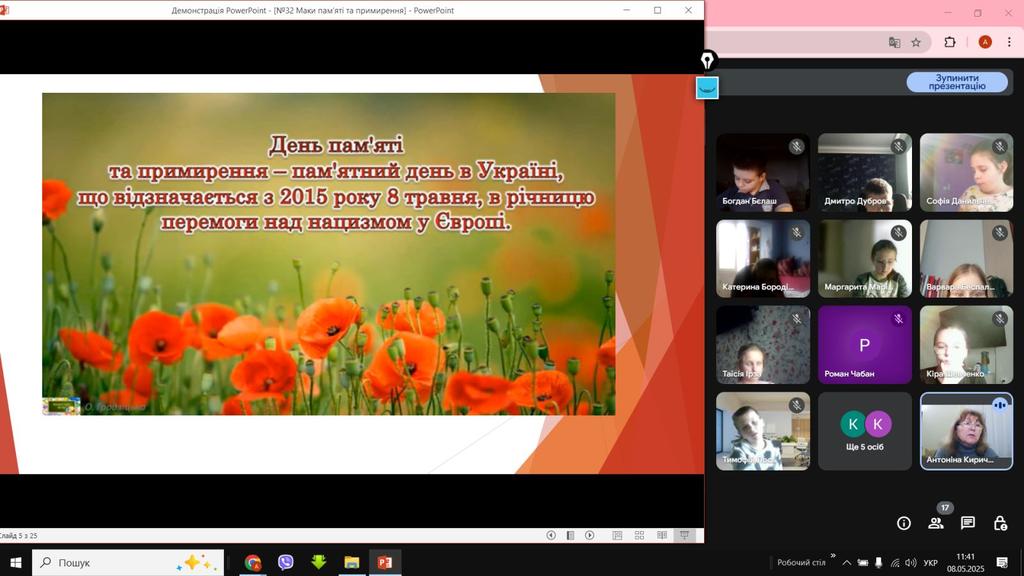1024x576 pixels.
Task: Click Зупинити презентацію button
Action: pos(957,83)
